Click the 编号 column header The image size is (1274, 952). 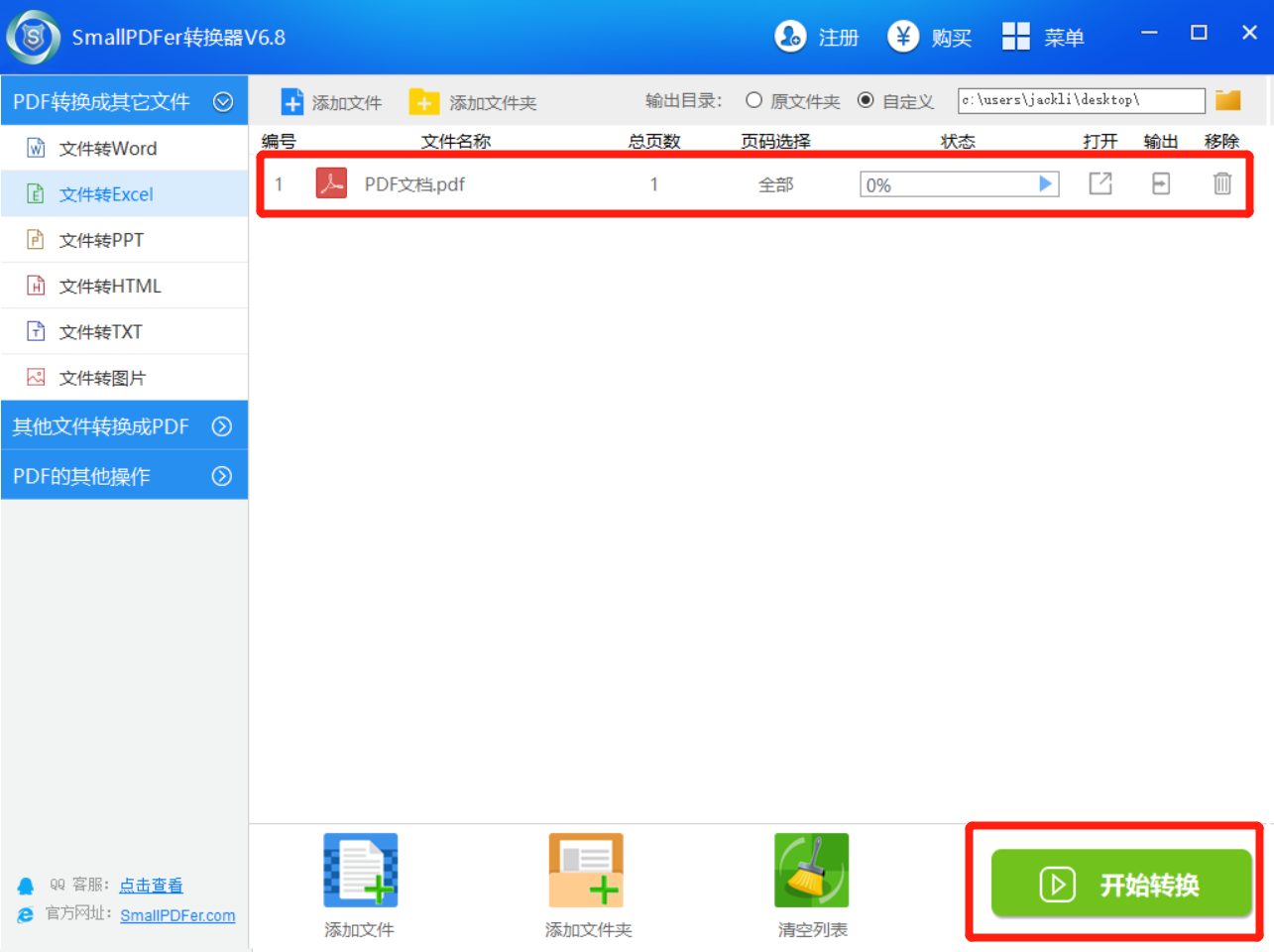(x=279, y=142)
